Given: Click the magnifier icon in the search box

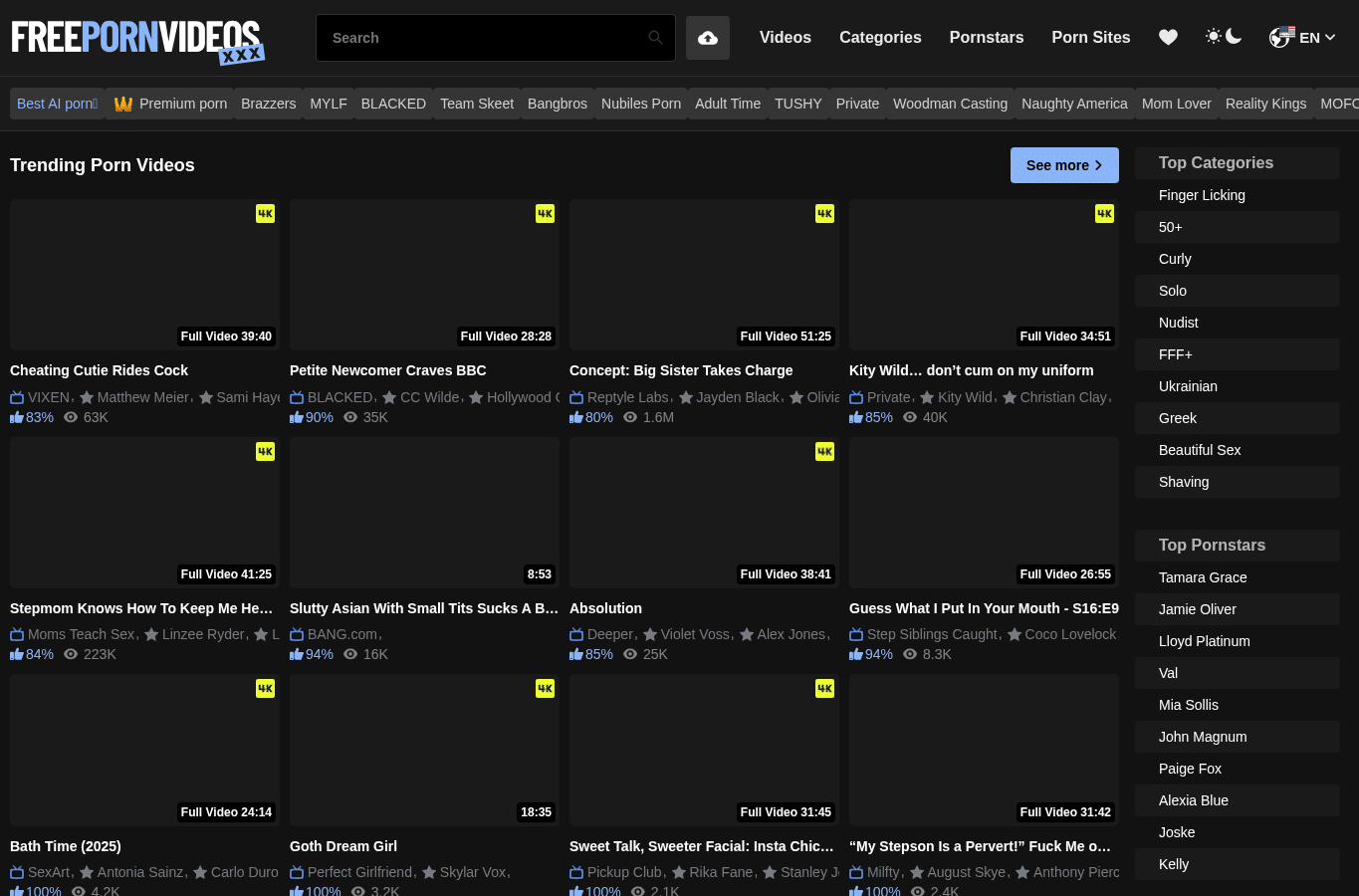Looking at the screenshot, I should click(655, 38).
